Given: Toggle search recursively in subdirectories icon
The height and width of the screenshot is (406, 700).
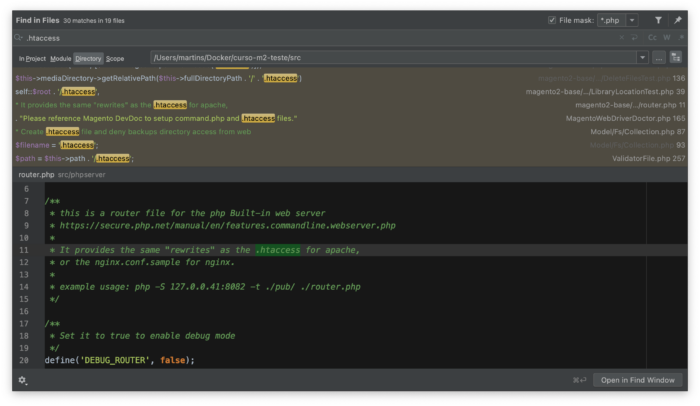Looking at the screenshot, I should point(676,58).
